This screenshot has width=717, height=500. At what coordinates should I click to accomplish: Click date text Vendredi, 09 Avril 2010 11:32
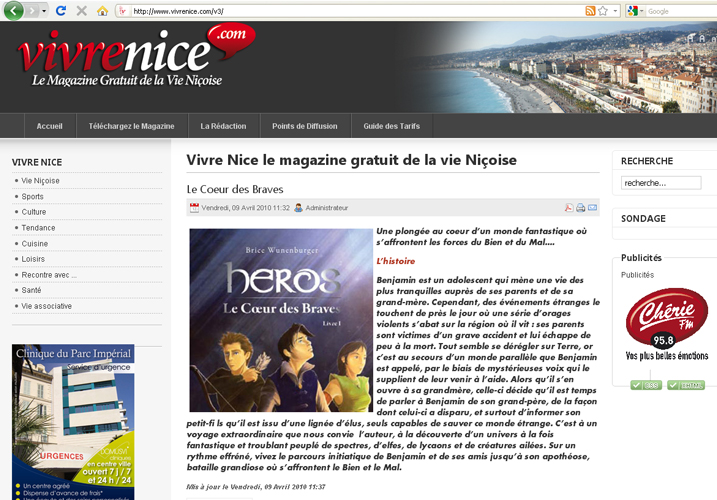(x=246, y=208)
